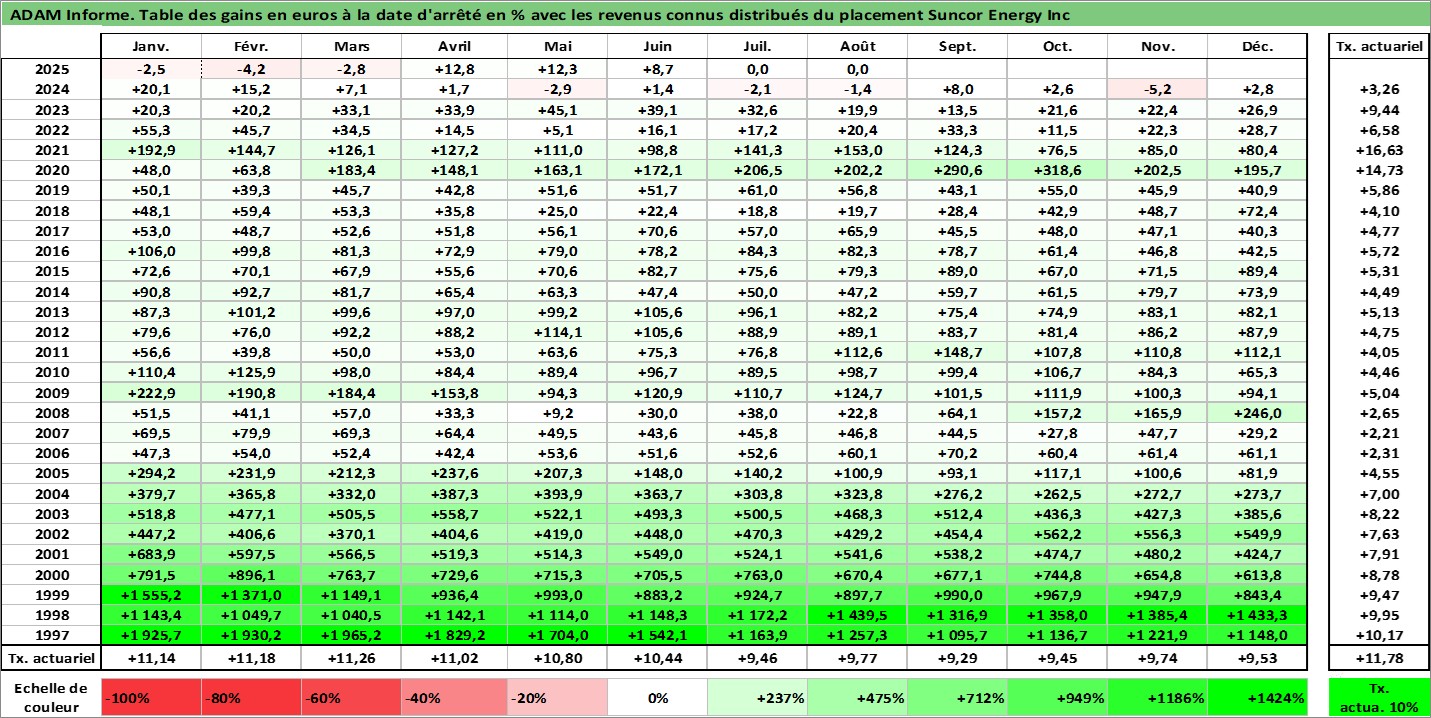Select the 1999 Janv. cell +1 555,2
This screenshot has height=718, width=1431.
point(151,595)
